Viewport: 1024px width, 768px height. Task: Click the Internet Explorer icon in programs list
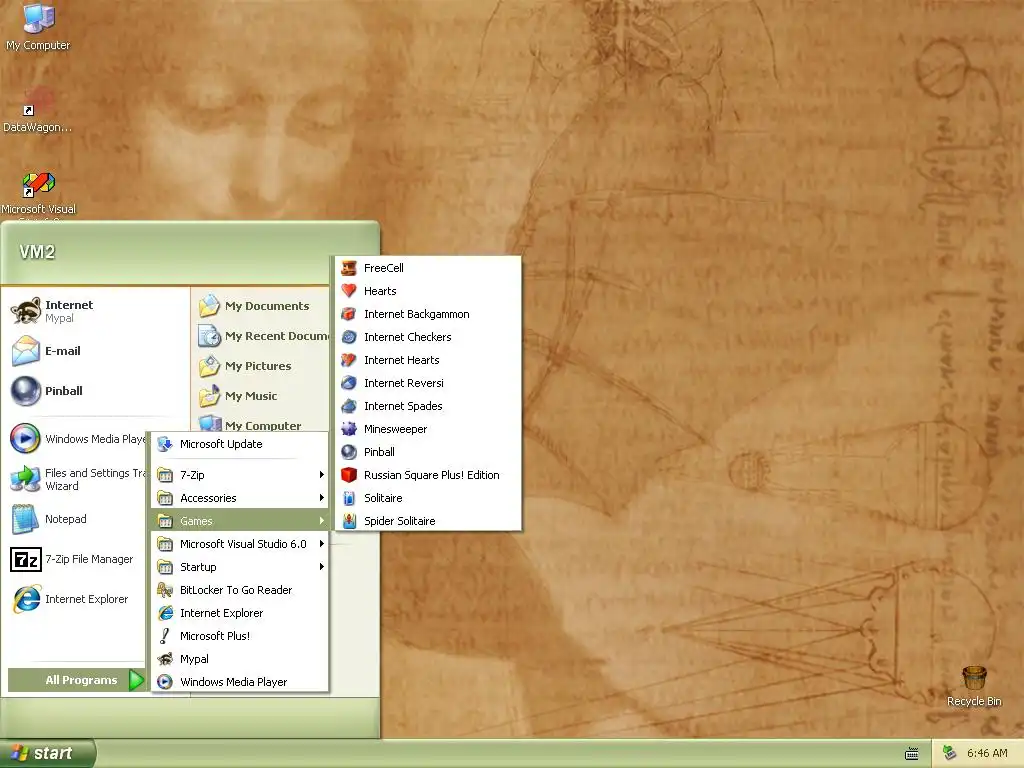[165, 613]
